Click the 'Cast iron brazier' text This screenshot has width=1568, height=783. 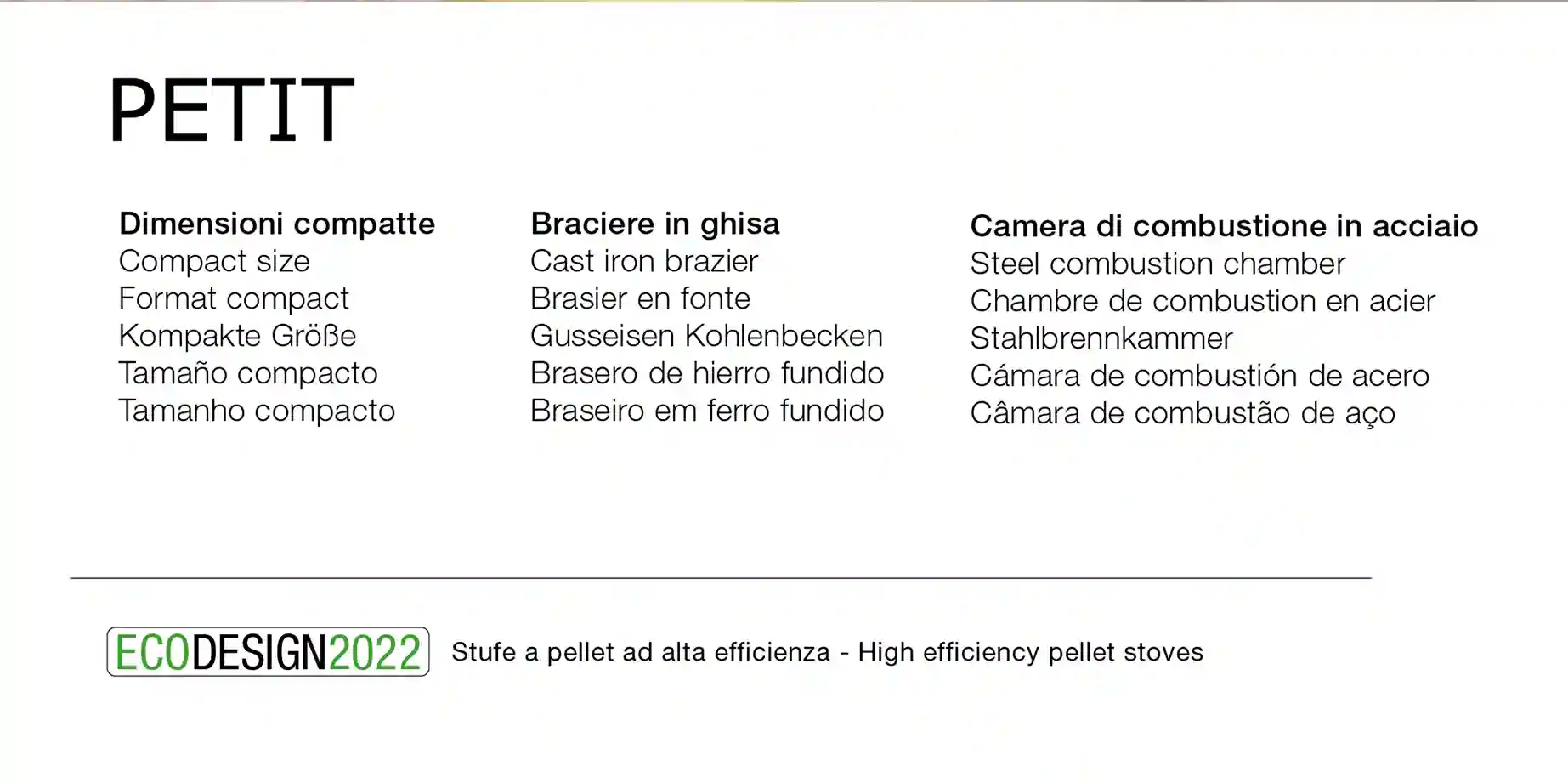[x=644, y=261]
